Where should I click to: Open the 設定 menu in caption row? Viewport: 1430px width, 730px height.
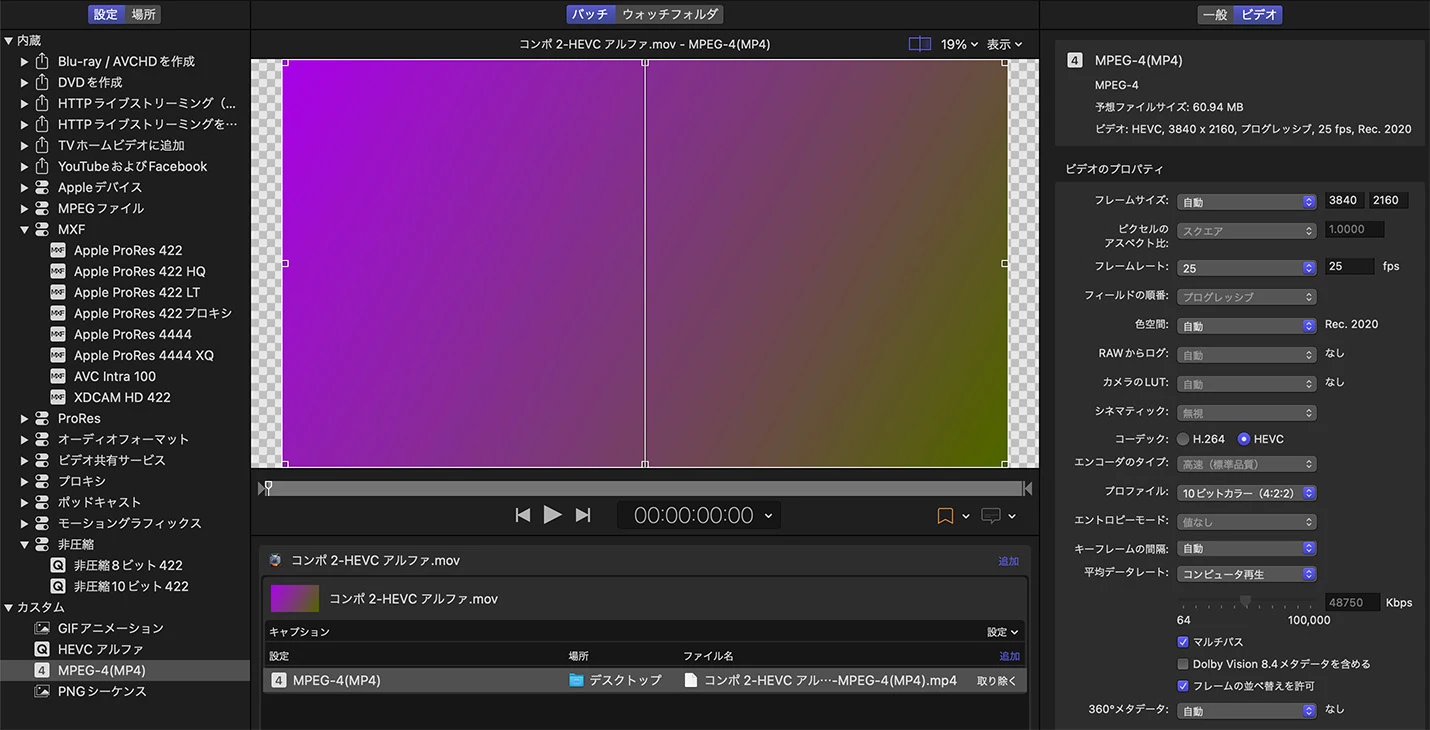(x=1002, y=632)
